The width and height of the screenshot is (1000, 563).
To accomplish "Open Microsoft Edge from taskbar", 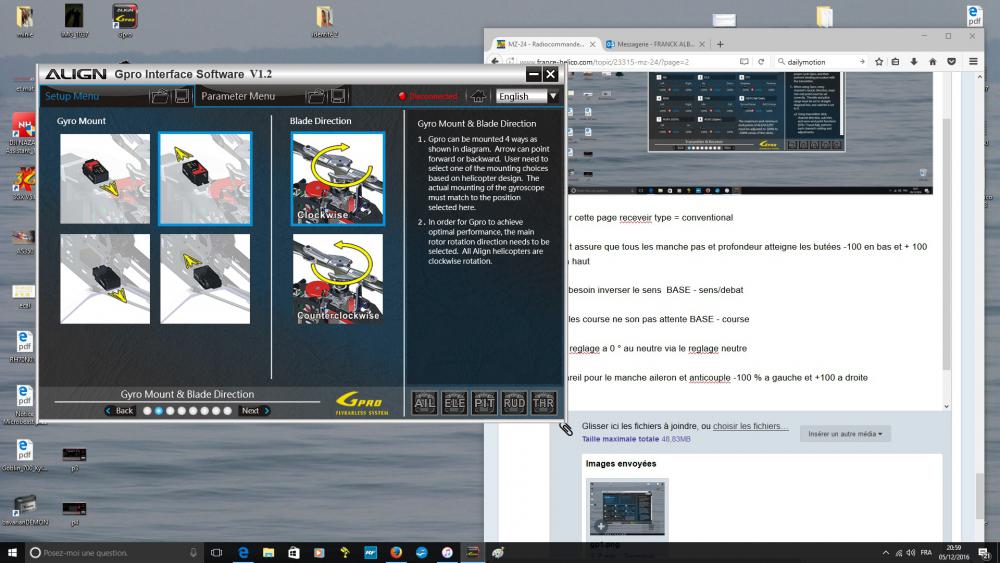I will pyautogui.click(x=243, y=552).
